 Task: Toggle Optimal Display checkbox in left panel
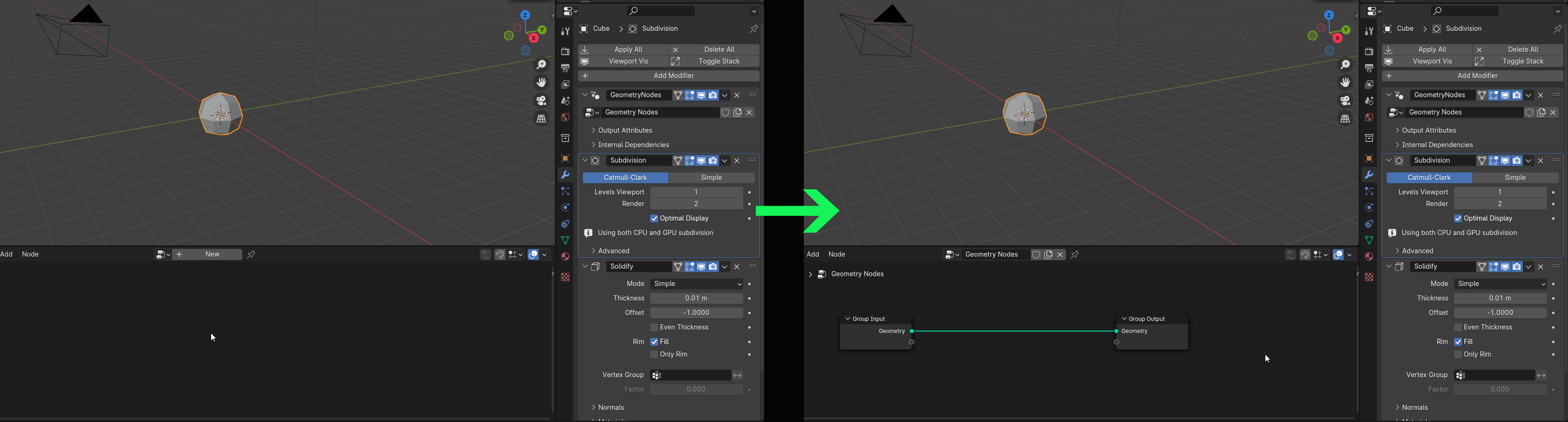click(x=654, y=219)
